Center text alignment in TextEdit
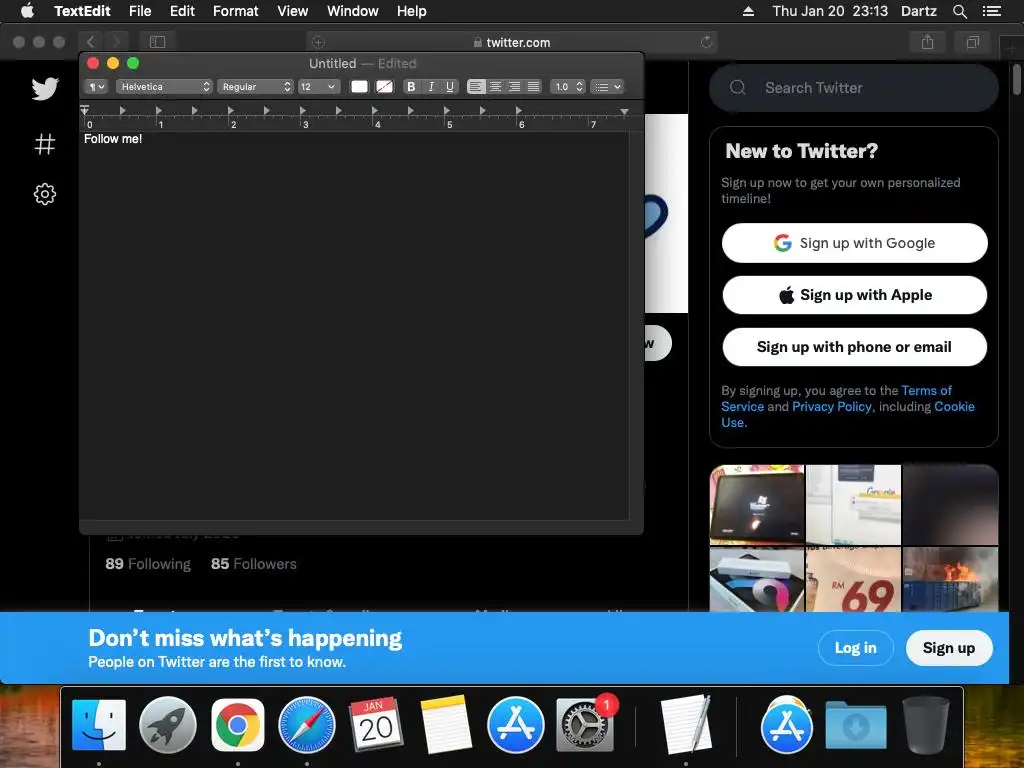This screenshot has height=768, width=1024. (x=496, y=87)
